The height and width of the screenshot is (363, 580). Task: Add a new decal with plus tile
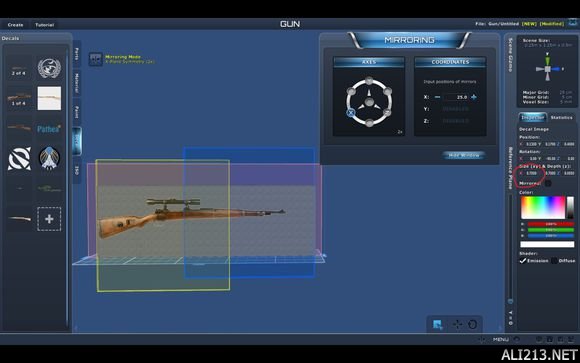coord(49,219)
